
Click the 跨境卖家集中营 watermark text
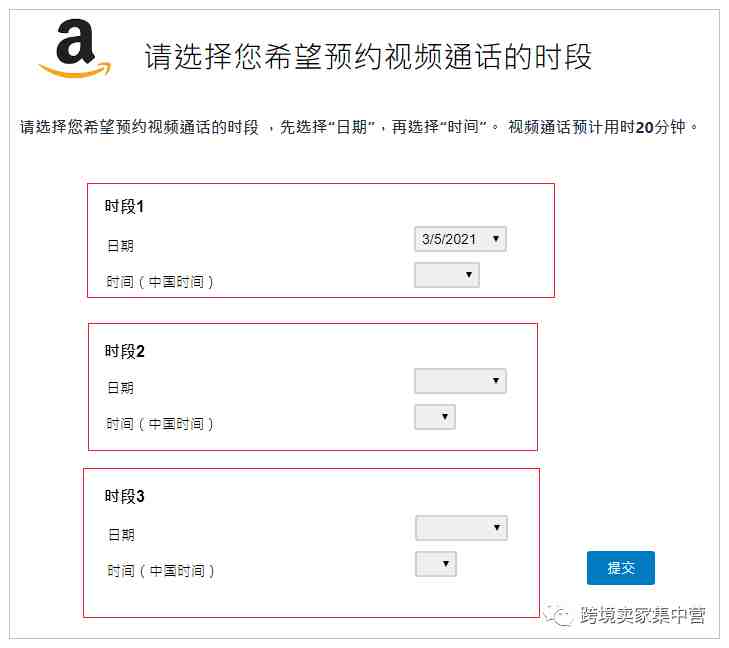[643, 615]
